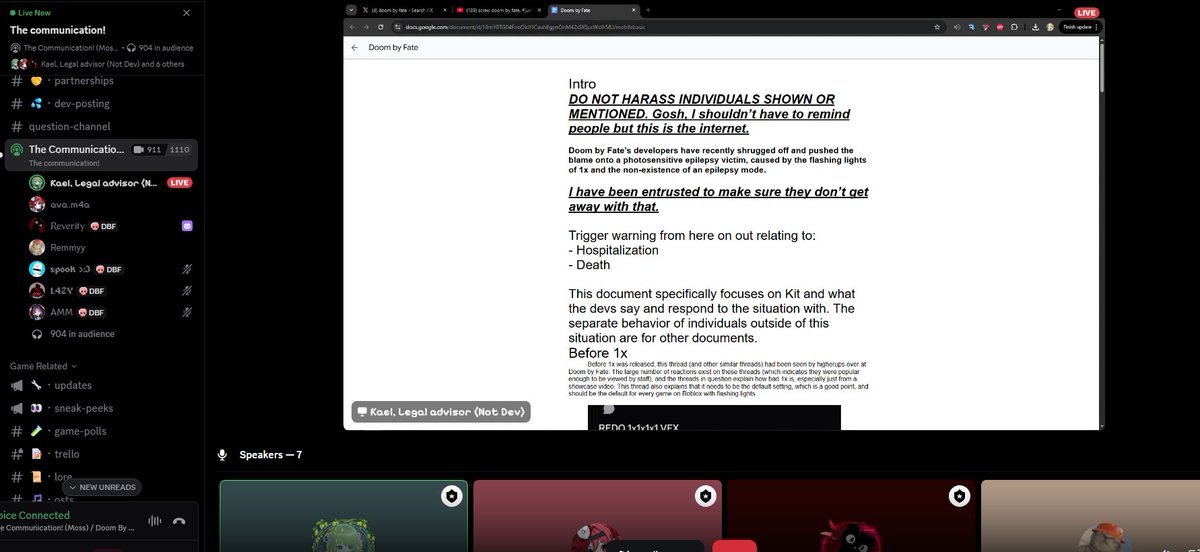Click muted mic icon next to L4ZY
The width and height of the screenshot is (1200, 552).
pos(187,291)
